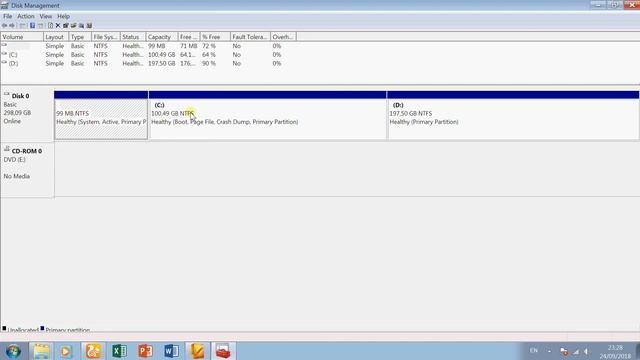Open the File menu
Screen dimensions: 640x360
coord(7,16)
